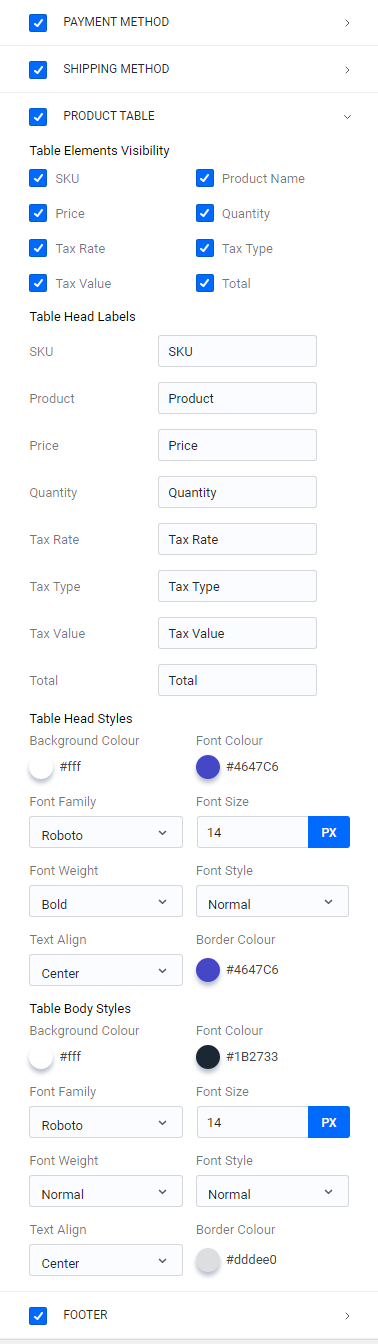Open Table Head Font Weight Bold dropdown
This screenshot has height=1344, width=378.
(x=106, y=902)
